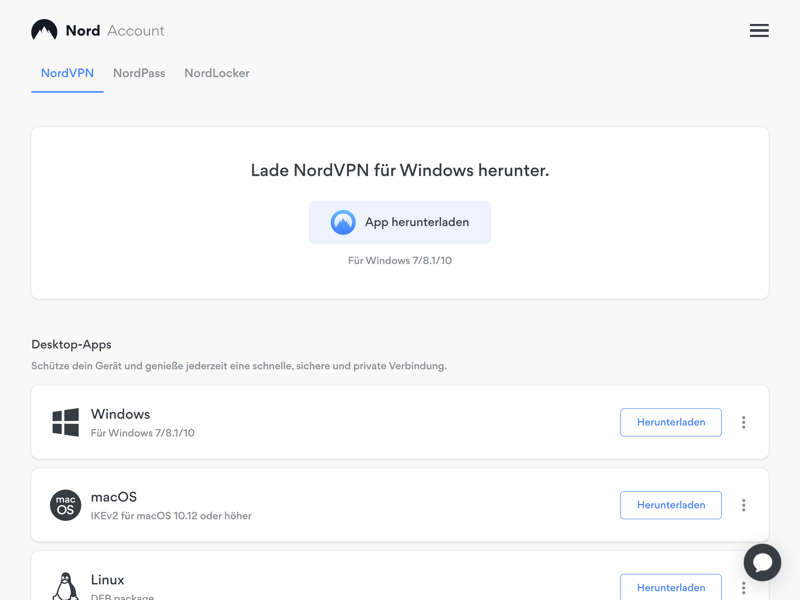800x600 pixels.
Task: Download the Windows app via Herunterladen
Action: (x=671, y=422)
